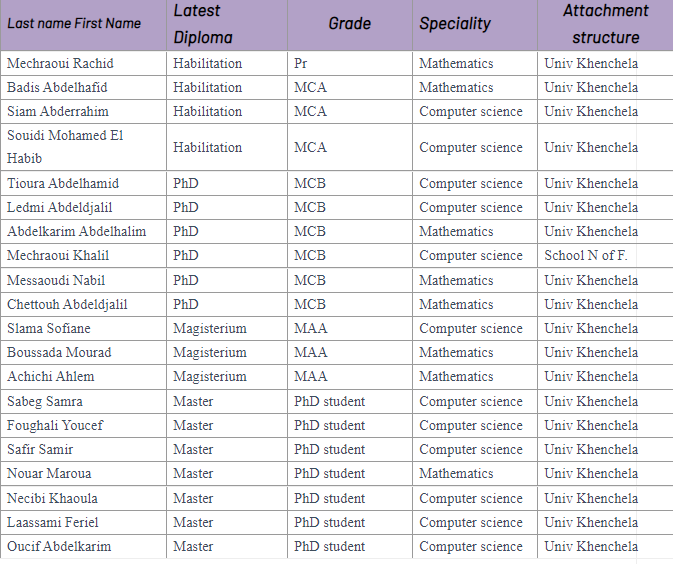Select the name cell 'Mechraoui Rachid'
This screenshot has height=564, width=677.
60,63
